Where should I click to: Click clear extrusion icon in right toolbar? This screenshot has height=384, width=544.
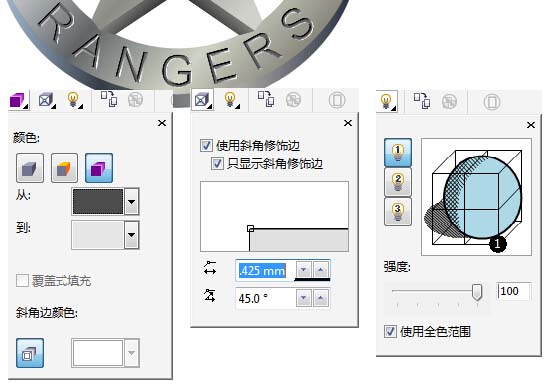(449, 102)
